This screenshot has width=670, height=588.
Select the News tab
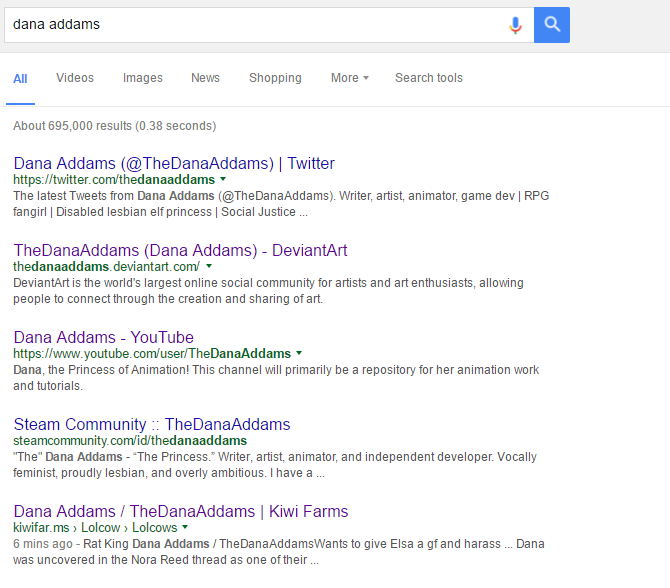click(x=205, y=78)
